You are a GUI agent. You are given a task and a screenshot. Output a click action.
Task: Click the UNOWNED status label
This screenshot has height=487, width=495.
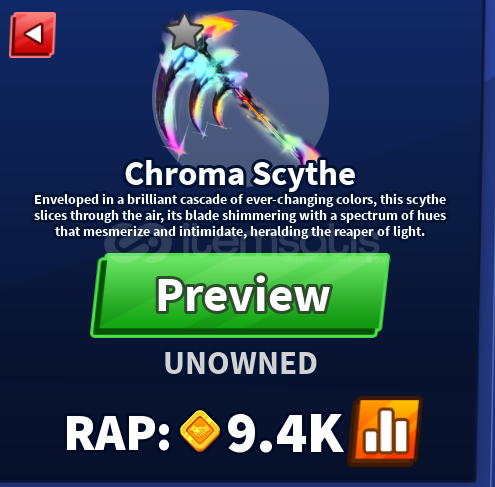click(x=240, y=363)
